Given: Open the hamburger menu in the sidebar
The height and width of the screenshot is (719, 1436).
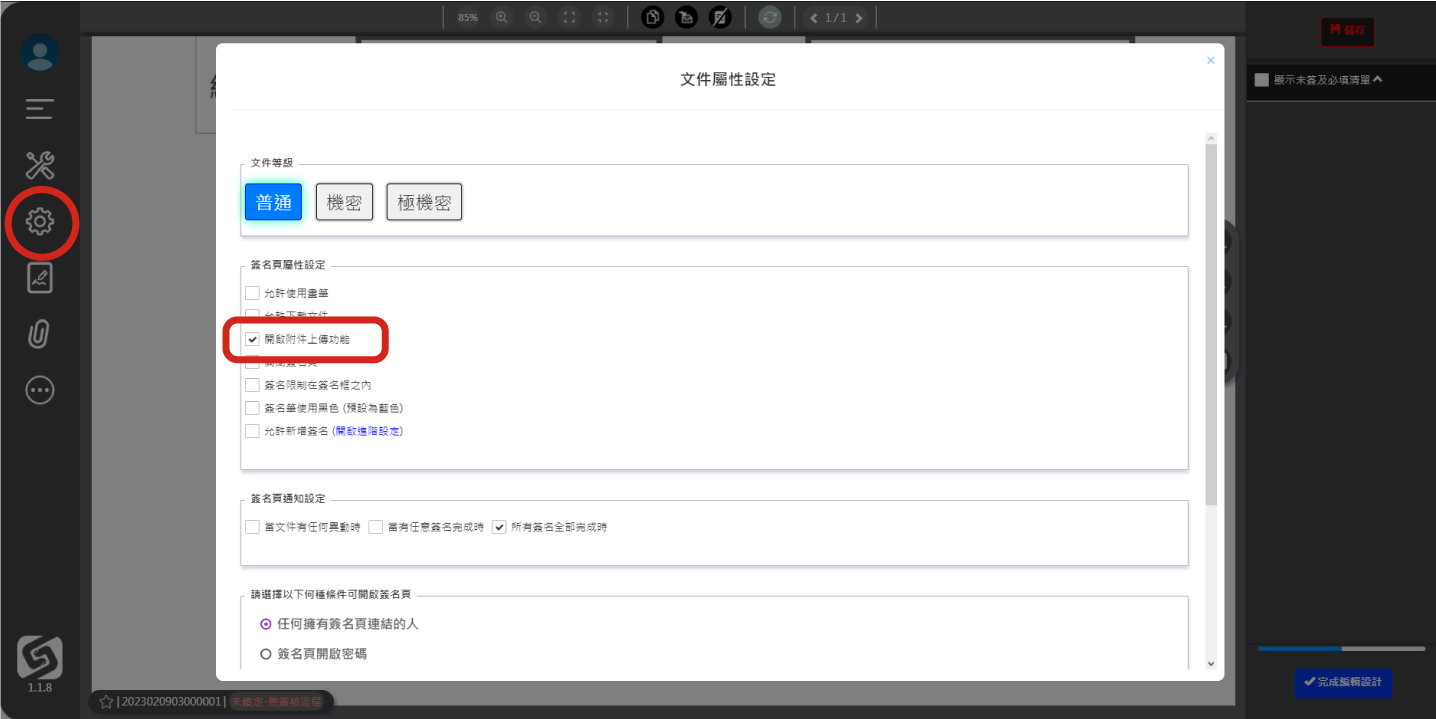Looking at the screenshot, I should coord(40,109).
